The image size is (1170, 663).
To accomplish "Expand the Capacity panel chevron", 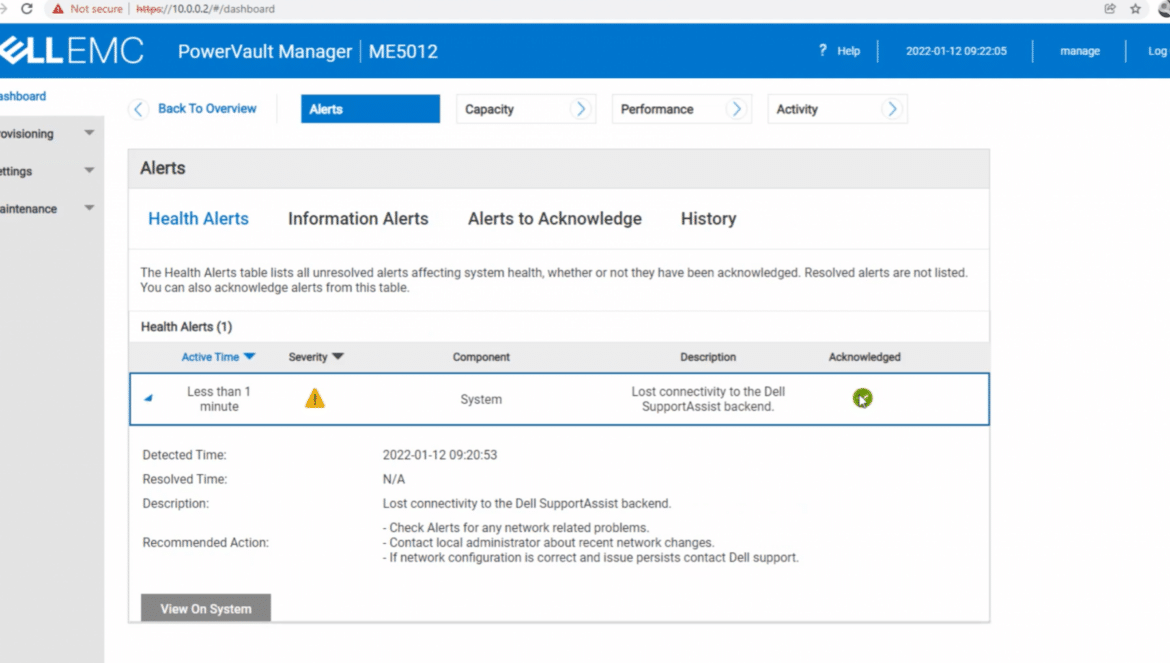I will [581, 109].
